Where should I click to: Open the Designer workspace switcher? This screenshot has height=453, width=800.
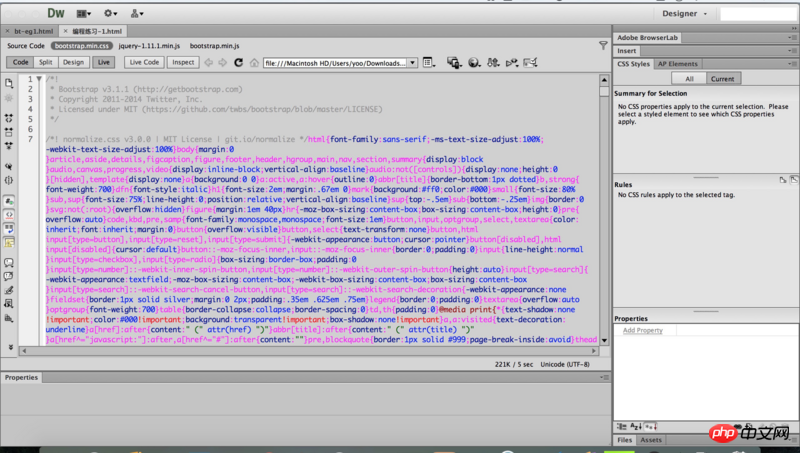[x=684, y=14]
